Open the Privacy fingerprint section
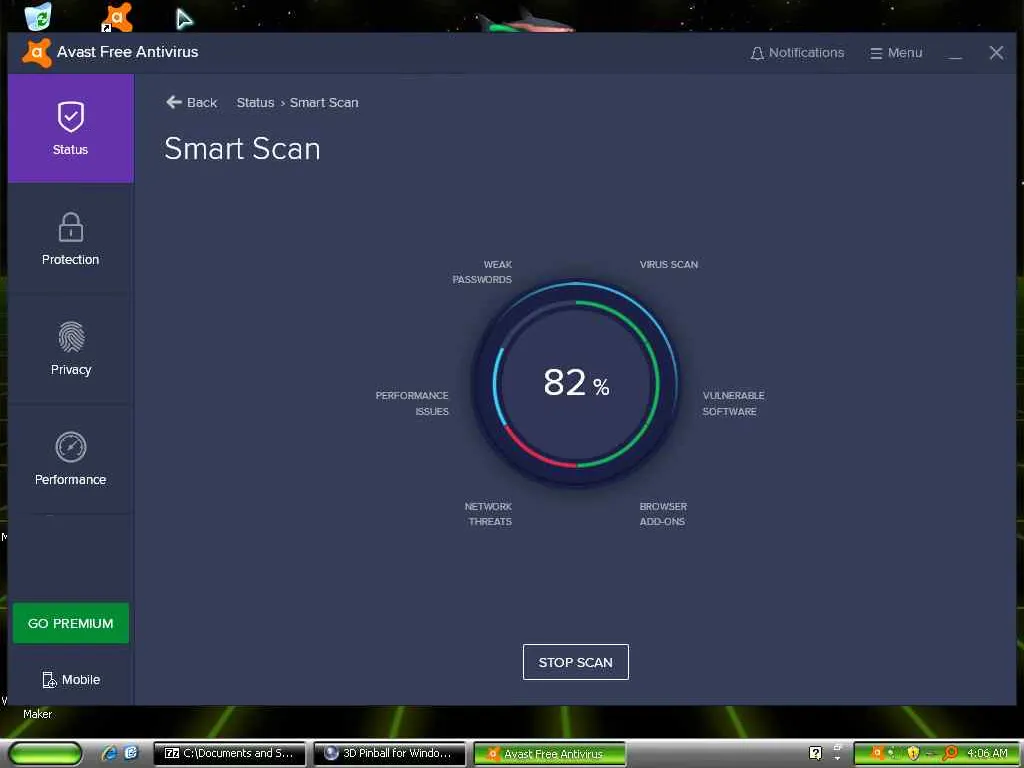The height and width of the screenshot is (768, 1024). pos(71,348)
